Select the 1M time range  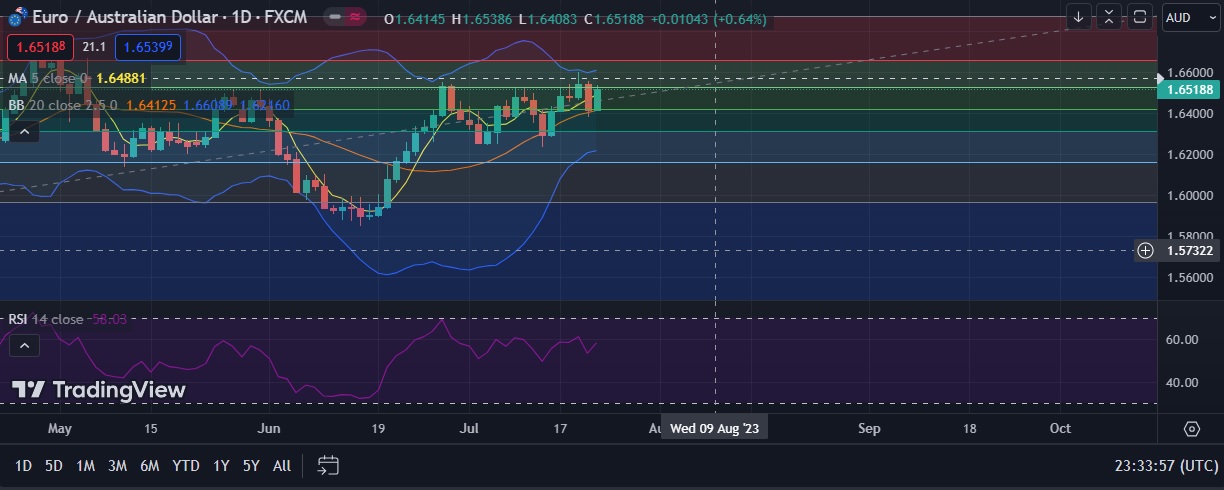click(x=86, y=465)
